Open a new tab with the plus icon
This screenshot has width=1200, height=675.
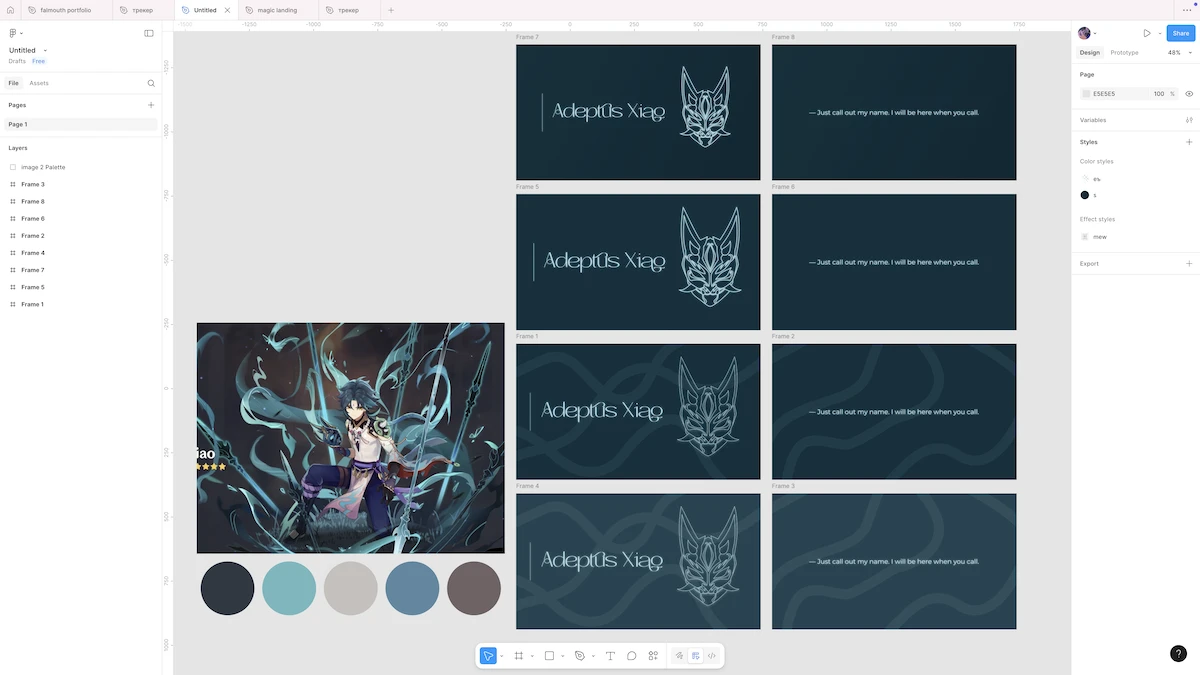tap(391, 10)
